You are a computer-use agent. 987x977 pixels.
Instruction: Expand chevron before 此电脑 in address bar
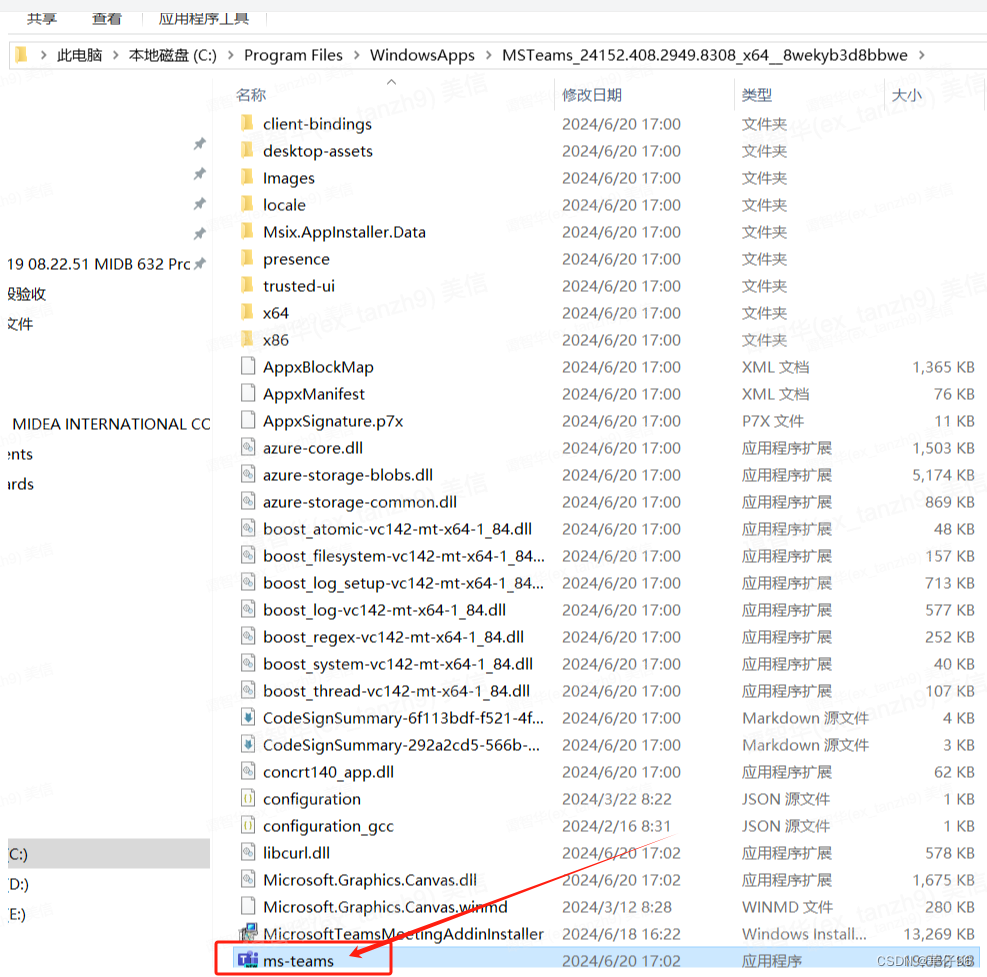pyautogui.click(x=43, y=55)
